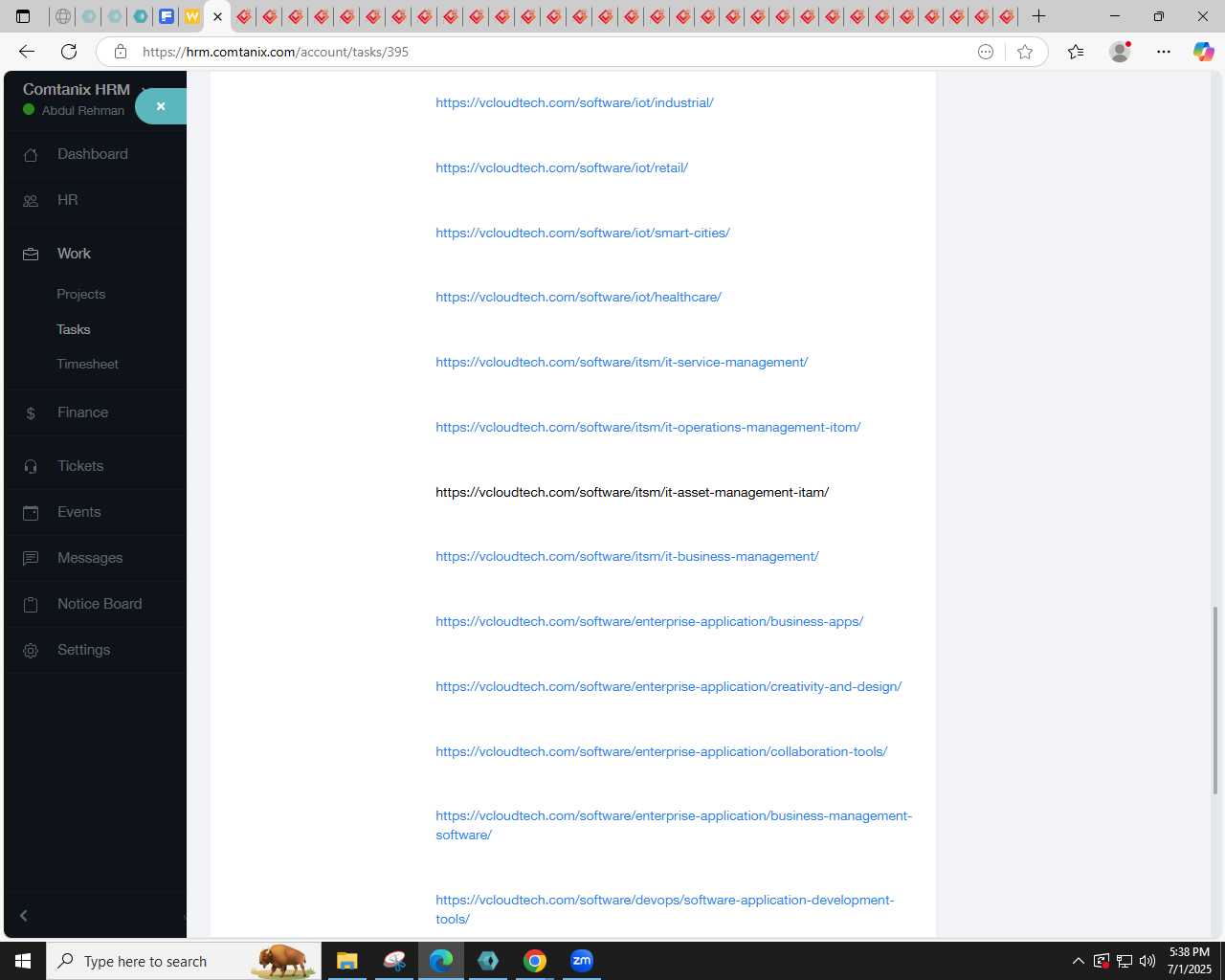1225x980 pixels.
Task: Click the Work briefcase icon
Action: point(31,254)
